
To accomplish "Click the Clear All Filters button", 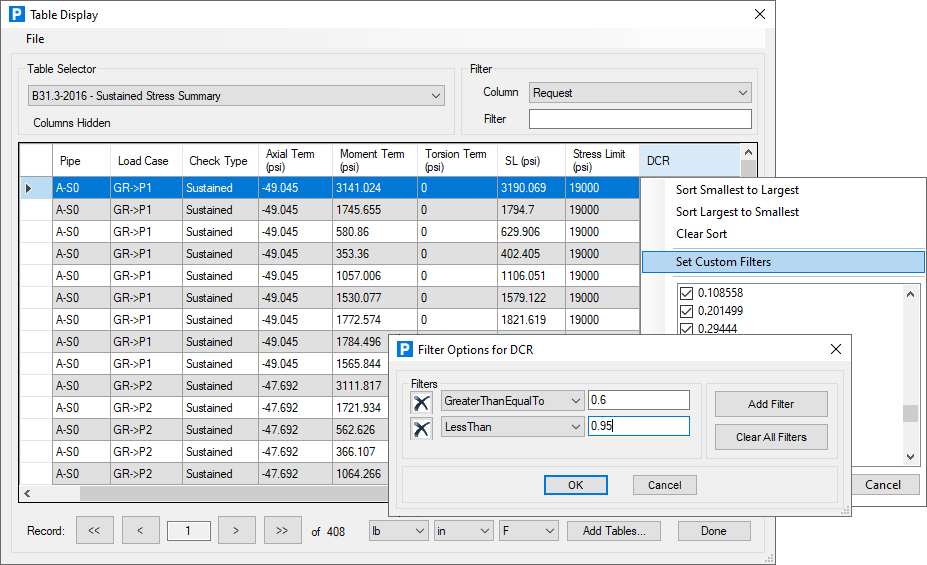I will pos(771,437).
